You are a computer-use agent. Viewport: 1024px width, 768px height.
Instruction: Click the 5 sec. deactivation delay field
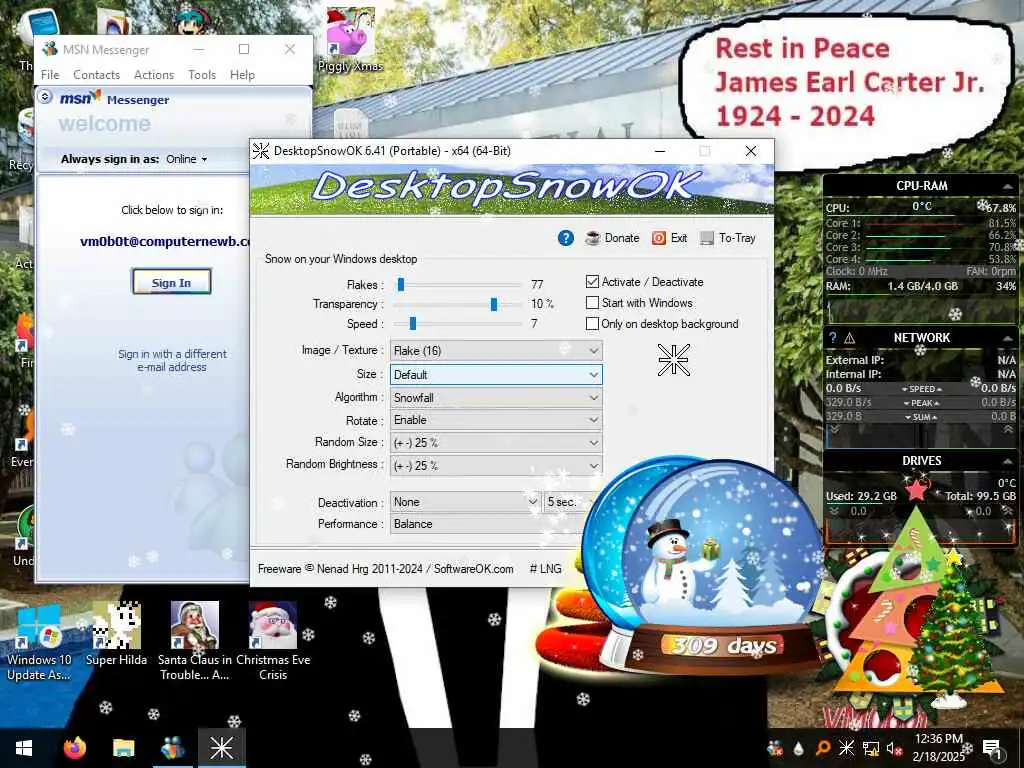[563, 502]
